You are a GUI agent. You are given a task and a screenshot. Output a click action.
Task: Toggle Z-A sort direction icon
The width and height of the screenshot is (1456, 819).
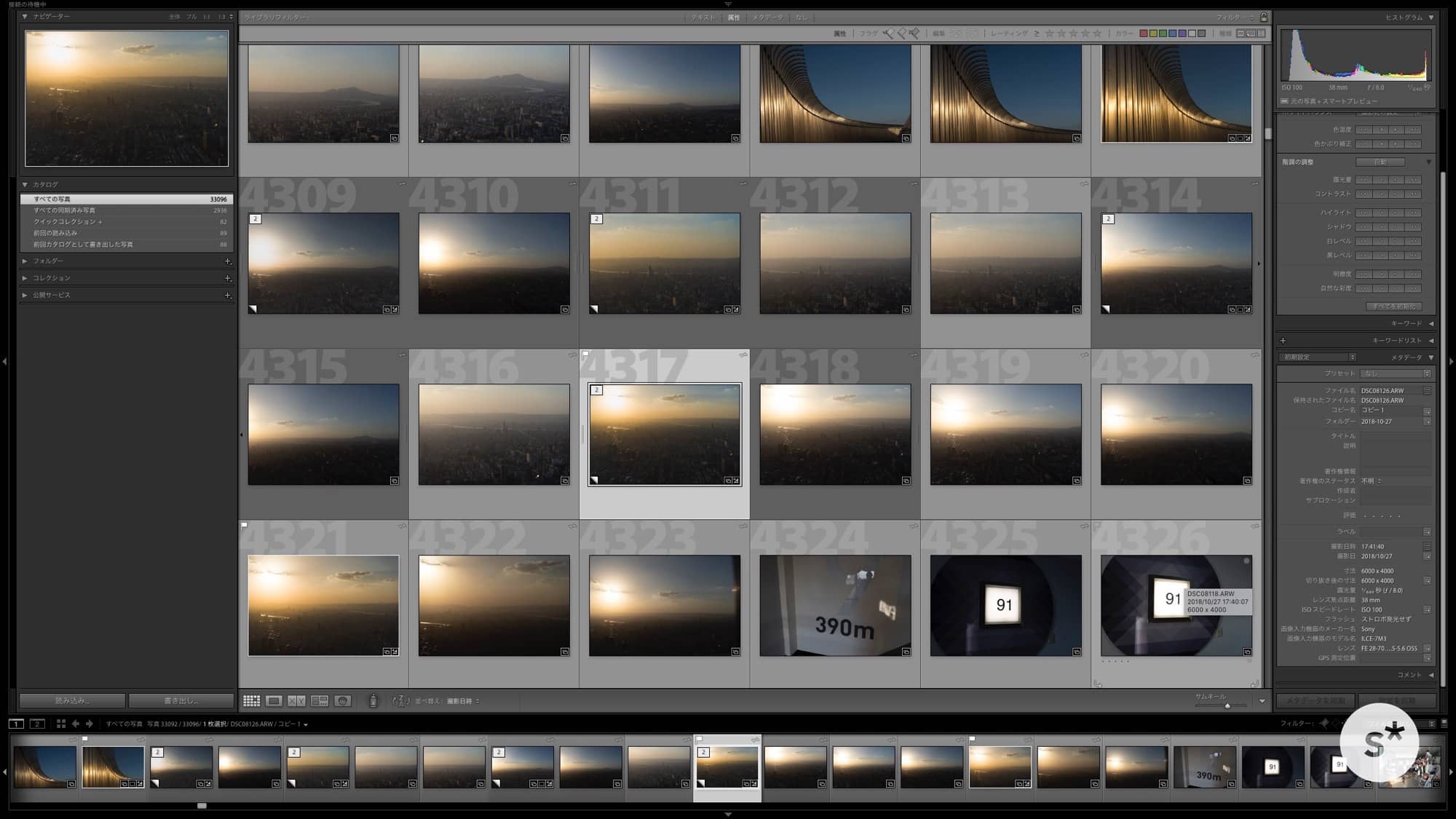point(401,701)
